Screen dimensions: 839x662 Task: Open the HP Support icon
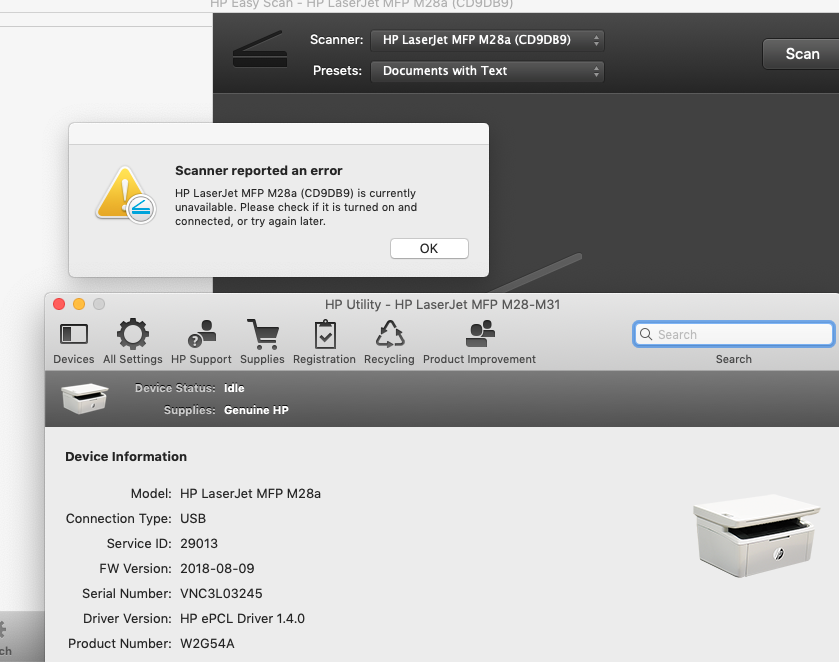coord(201,341)
